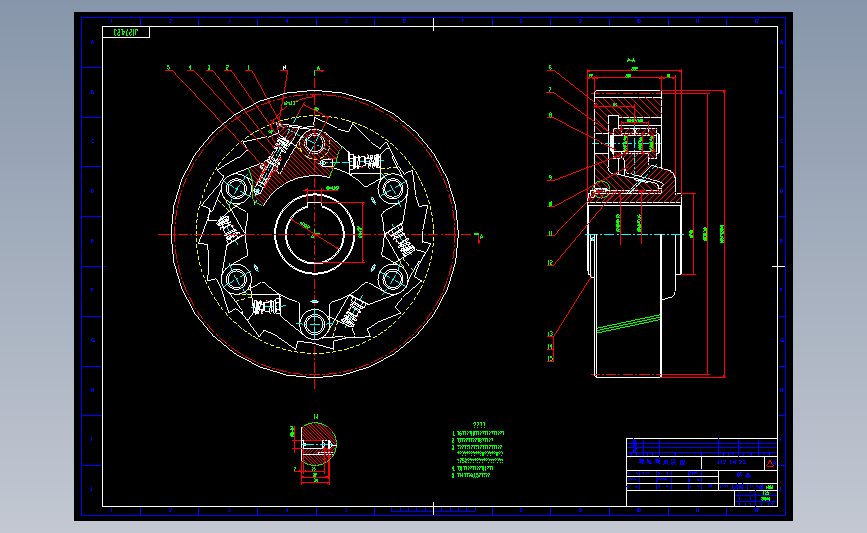This screenshot has width=867, height=533.
Task: Select part balloon number 3 in front view
Action: pos(209,68)
